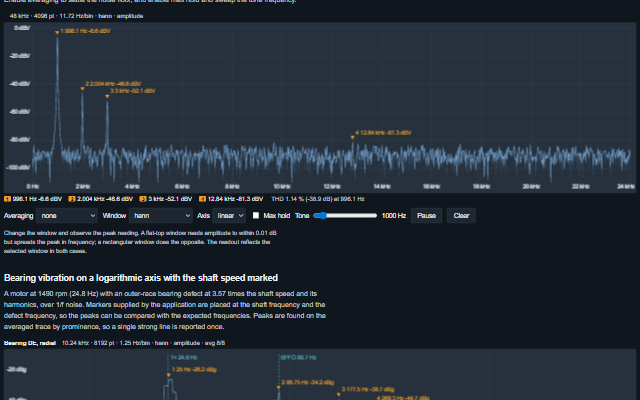Click peak marker 2 triangle at 2.004 kHz
Screen dimensions: 640x400
tap(82, 89)
